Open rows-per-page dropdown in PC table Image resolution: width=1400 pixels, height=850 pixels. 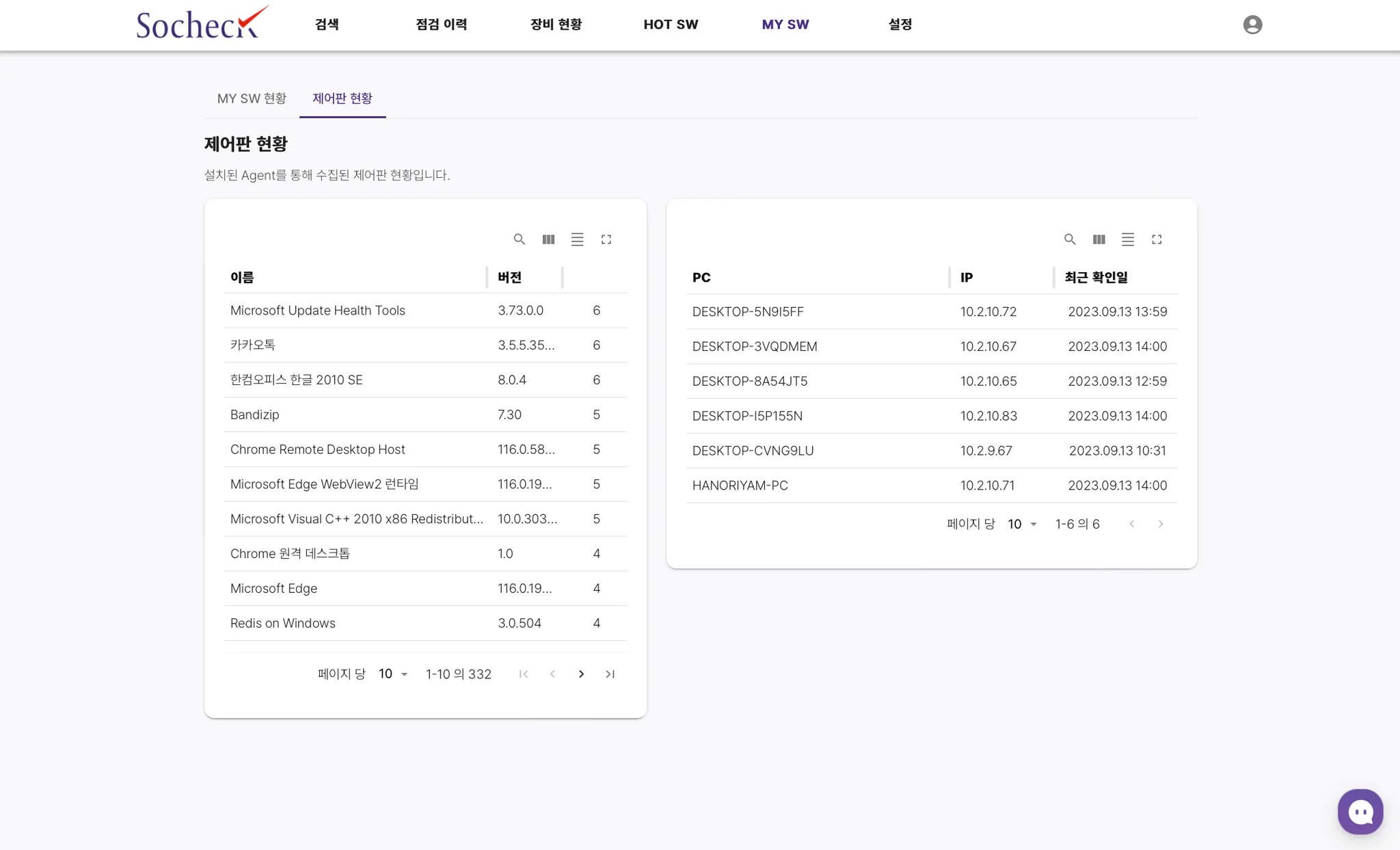1022,524
